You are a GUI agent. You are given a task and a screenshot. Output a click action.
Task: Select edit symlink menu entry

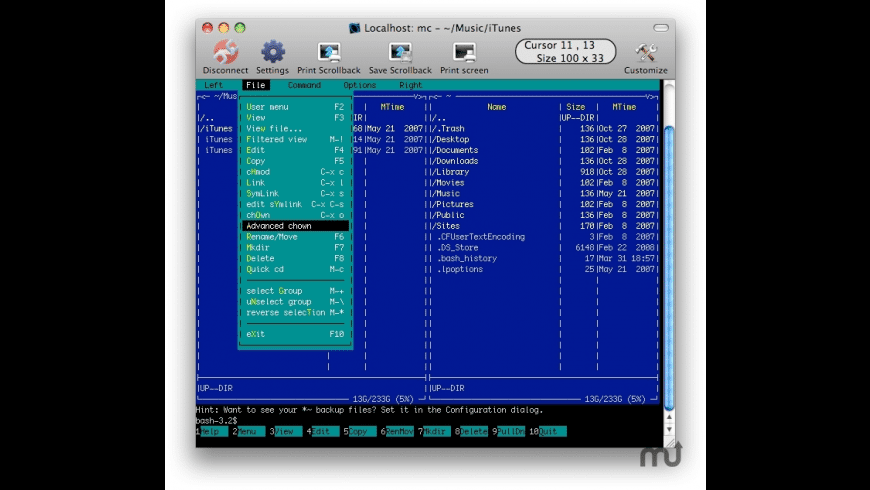click(x=295, y=204)
